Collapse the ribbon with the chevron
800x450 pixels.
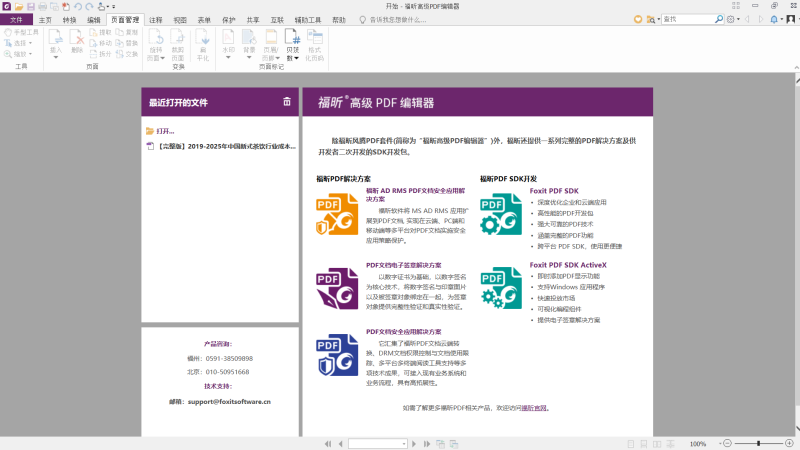point(796,67)
